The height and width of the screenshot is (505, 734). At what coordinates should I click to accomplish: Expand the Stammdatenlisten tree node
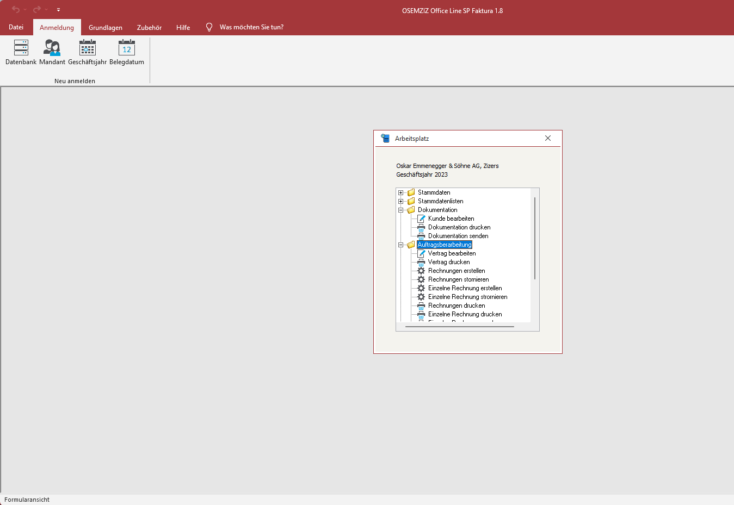point(401,201)
